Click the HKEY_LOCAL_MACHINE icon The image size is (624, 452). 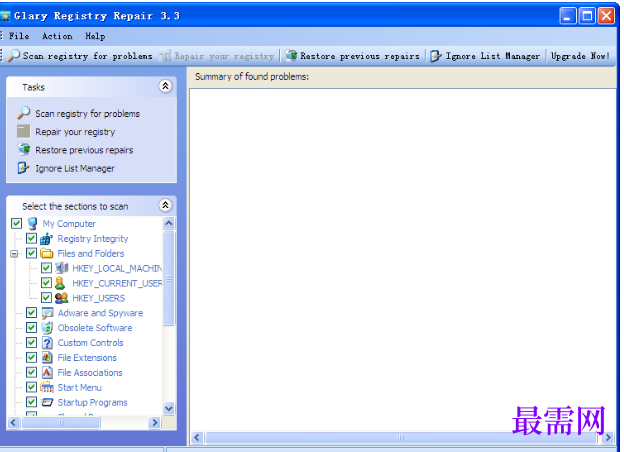[61, 268]
